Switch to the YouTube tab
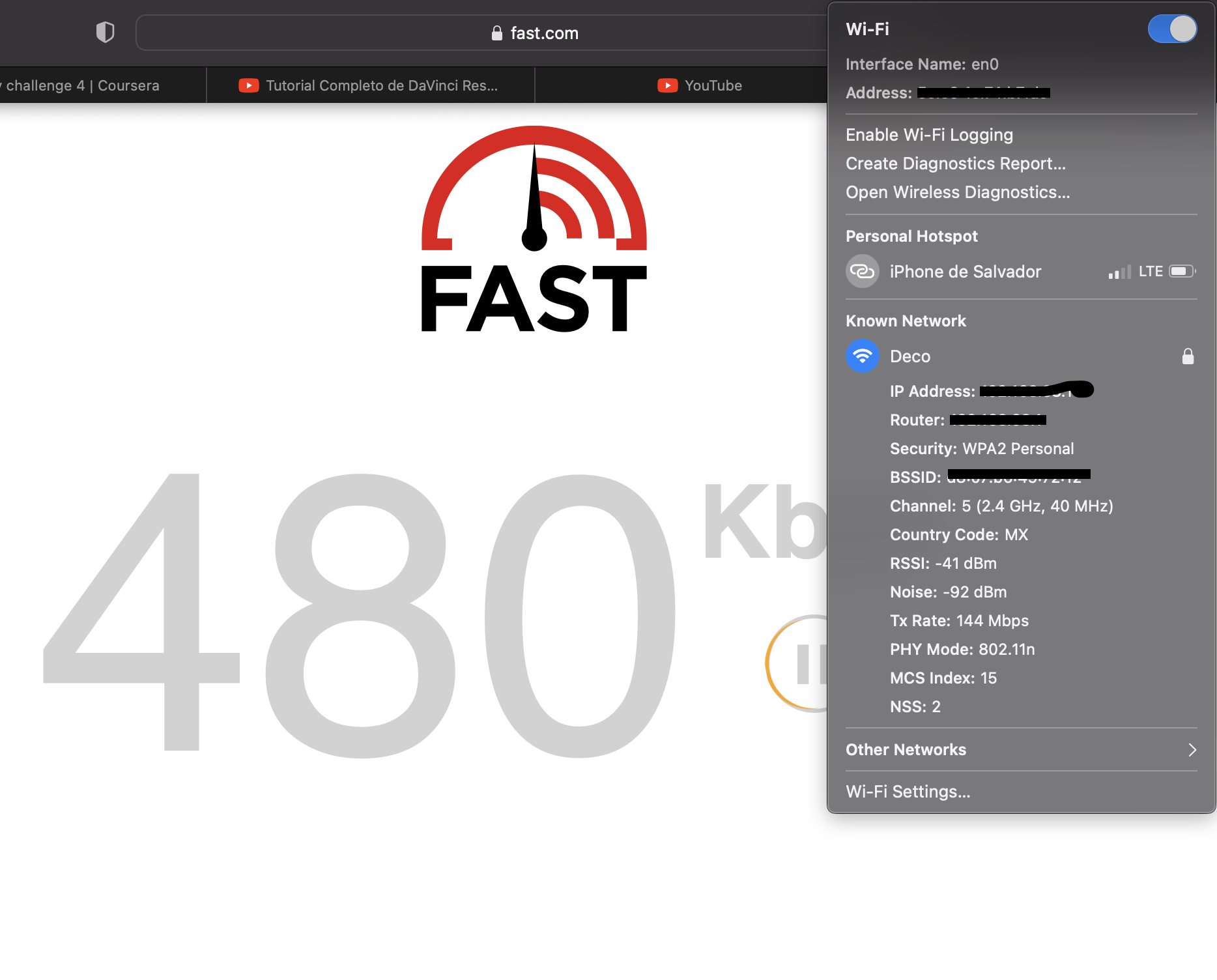Image resolution: width=1217 pixels, height=980 pixels. 681,85
